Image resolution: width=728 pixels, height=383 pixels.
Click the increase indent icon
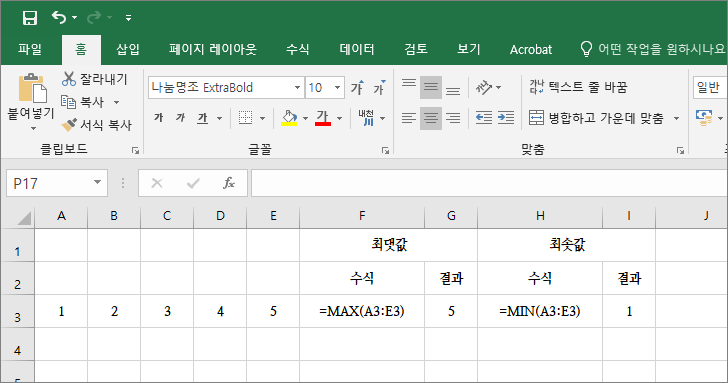506,118
